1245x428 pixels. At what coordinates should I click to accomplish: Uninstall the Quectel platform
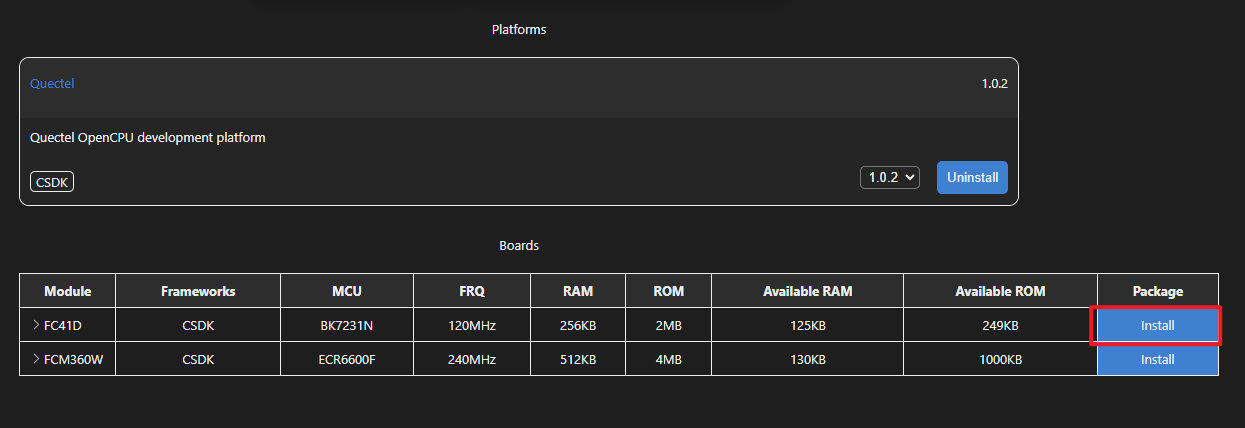click(x=972, y=177)
